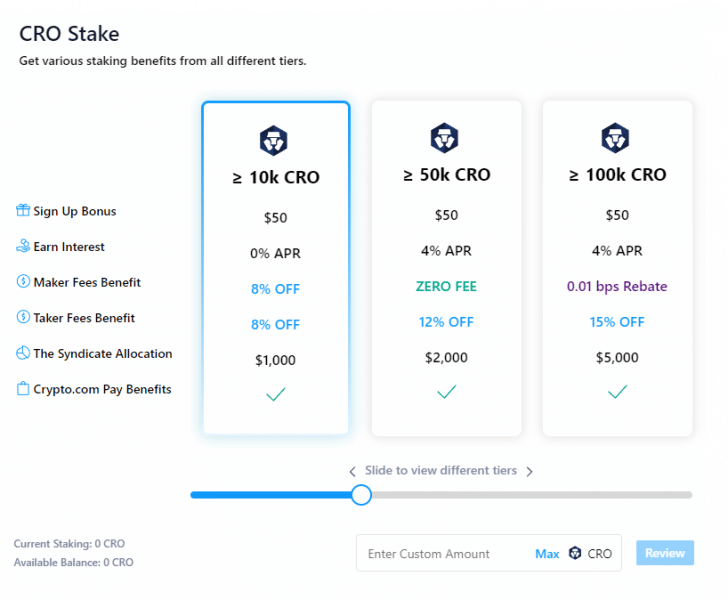728x600 pixels.
Task: Click the CRO coin icon beside Max
Action: pyautogui.click(x=575, y=553)
